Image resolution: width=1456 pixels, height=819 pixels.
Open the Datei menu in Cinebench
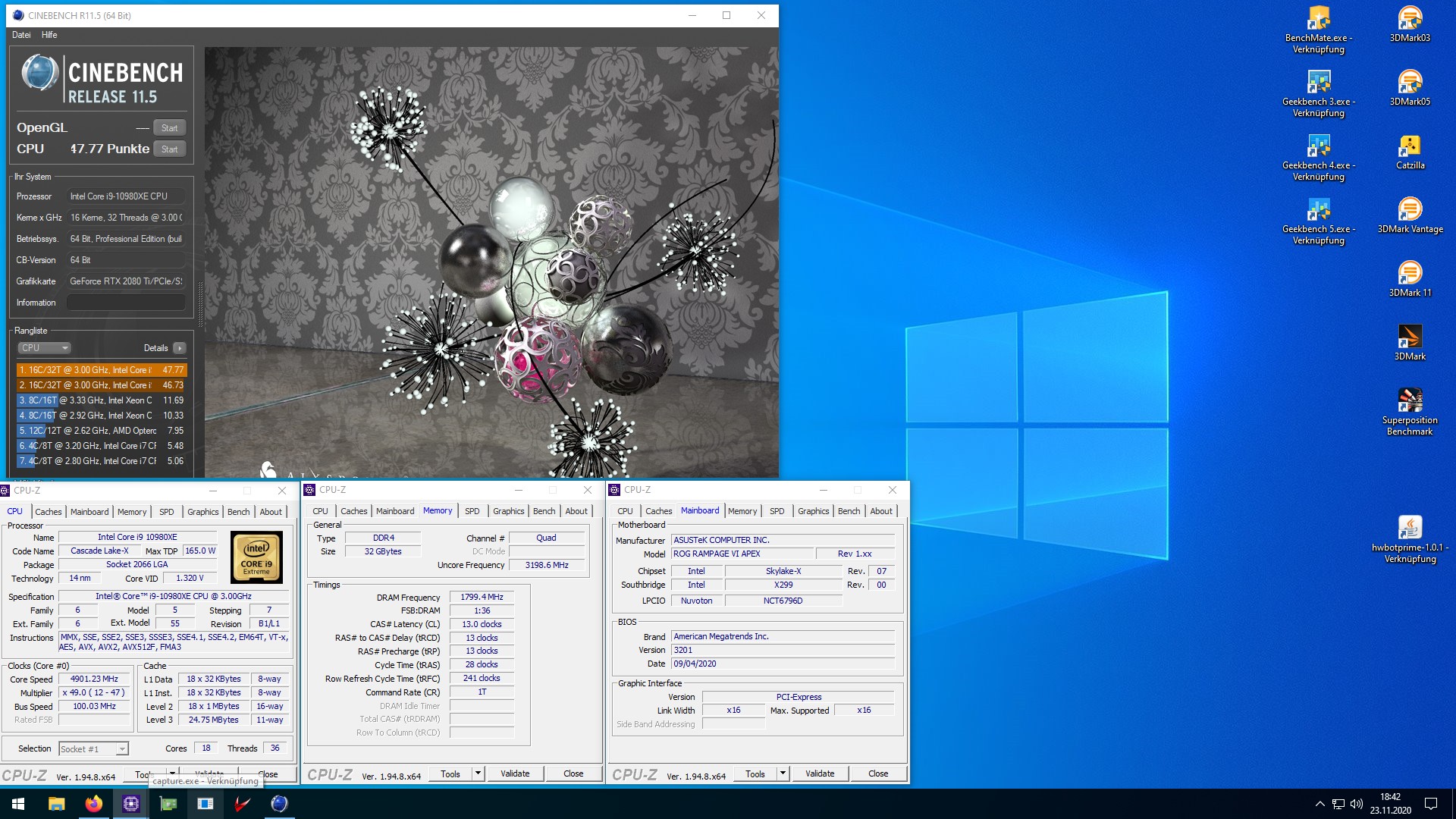coord(21,35)
